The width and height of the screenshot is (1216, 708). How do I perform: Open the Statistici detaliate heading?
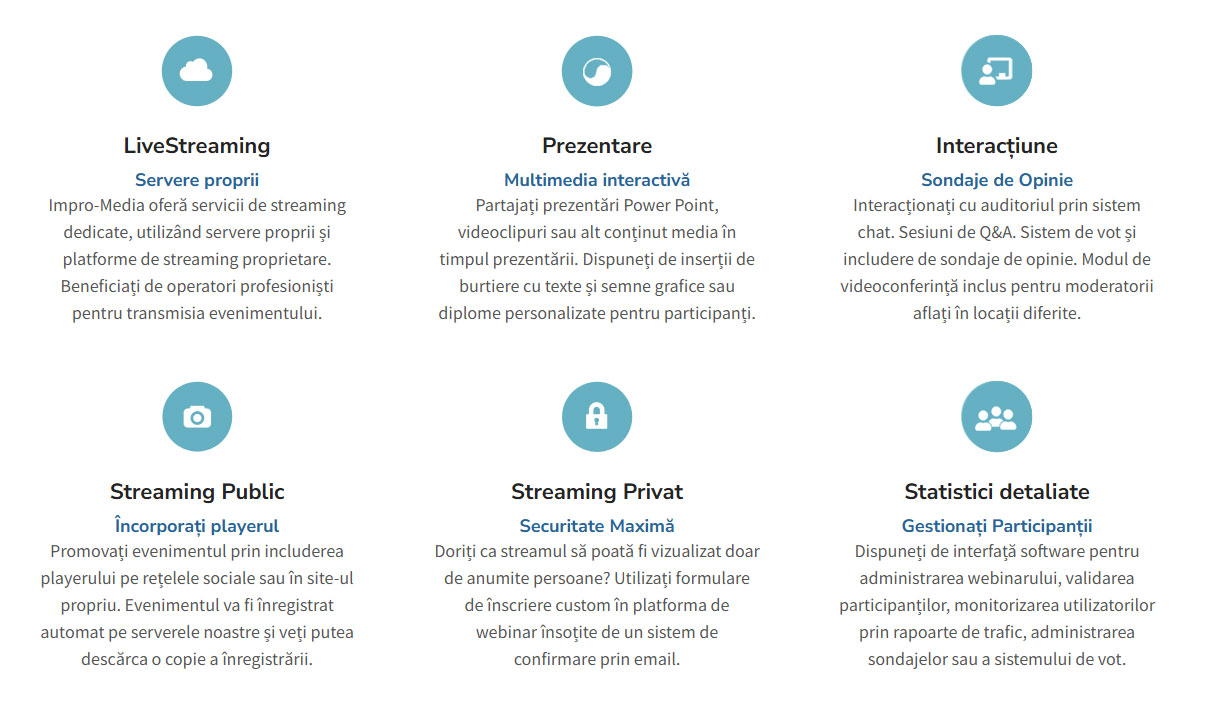point(997,492)
